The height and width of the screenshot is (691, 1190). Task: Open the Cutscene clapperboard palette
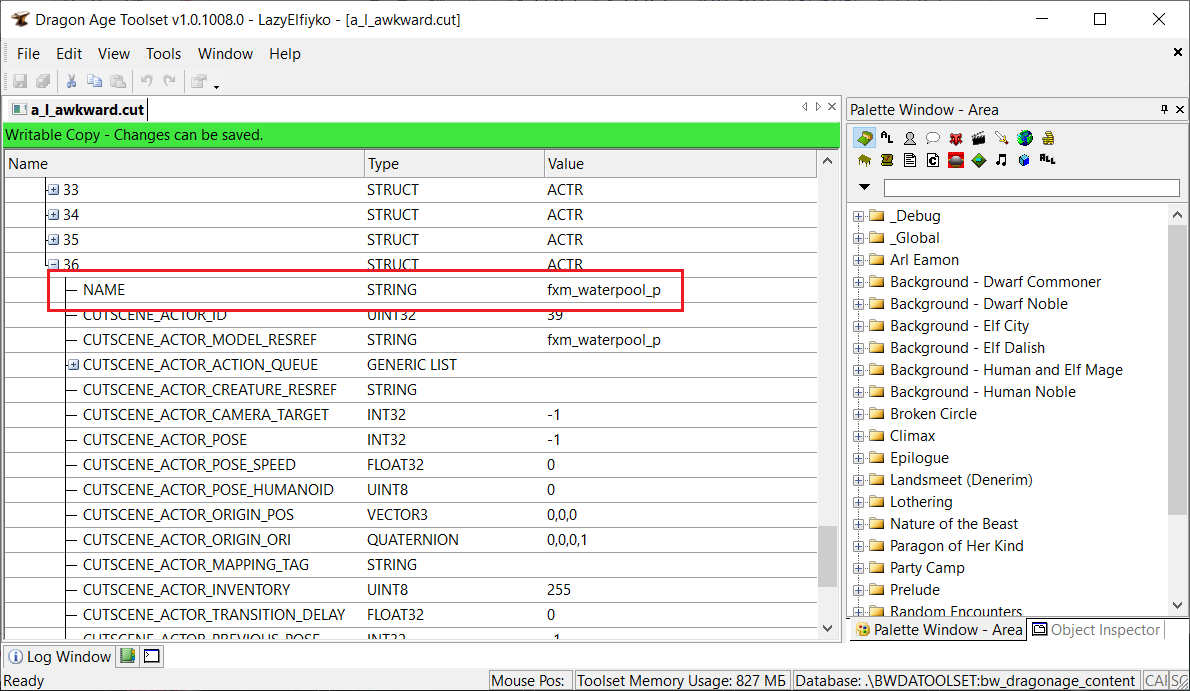pyautogui.click(x=978, y=138)
